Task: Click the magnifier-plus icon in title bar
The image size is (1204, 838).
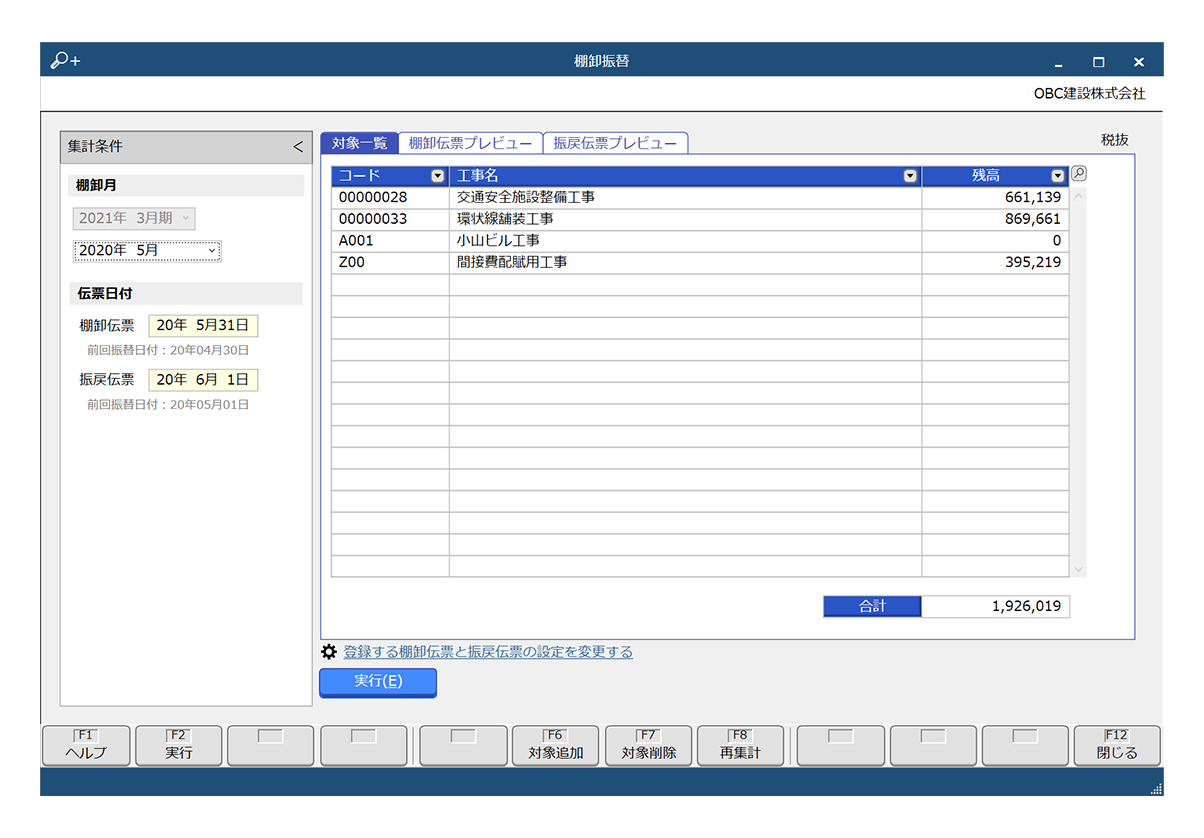Action: tap(65, 61)
